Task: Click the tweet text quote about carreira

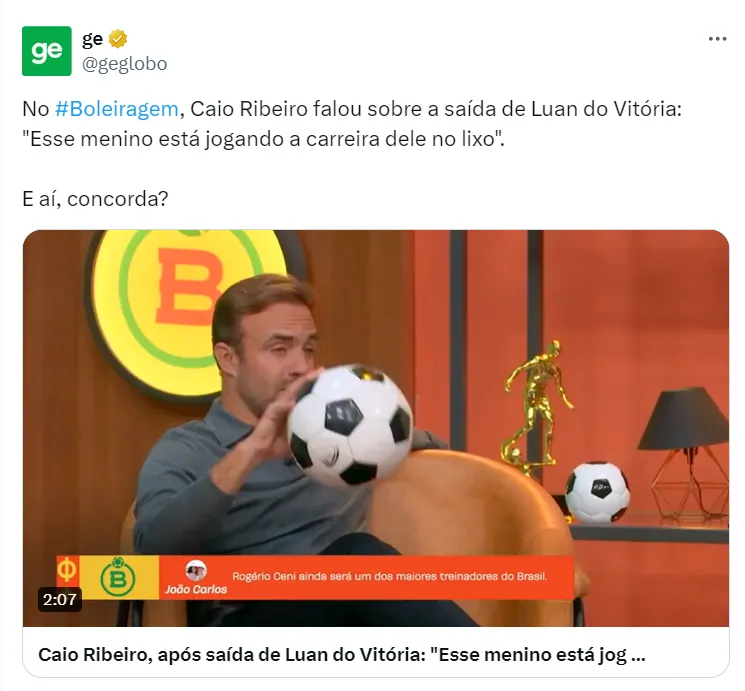Action: (263, 139)
